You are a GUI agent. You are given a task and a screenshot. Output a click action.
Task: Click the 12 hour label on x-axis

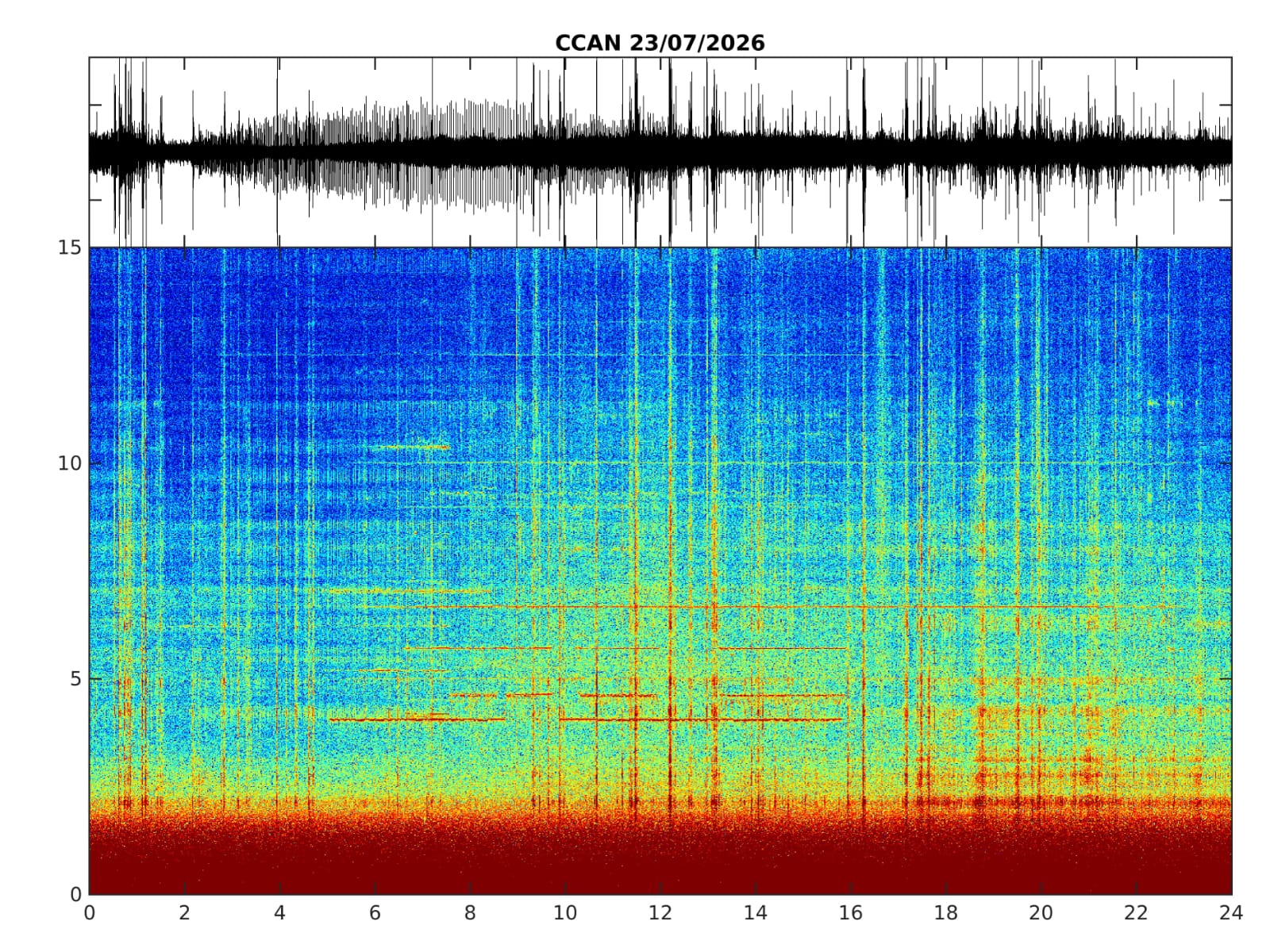660,913
